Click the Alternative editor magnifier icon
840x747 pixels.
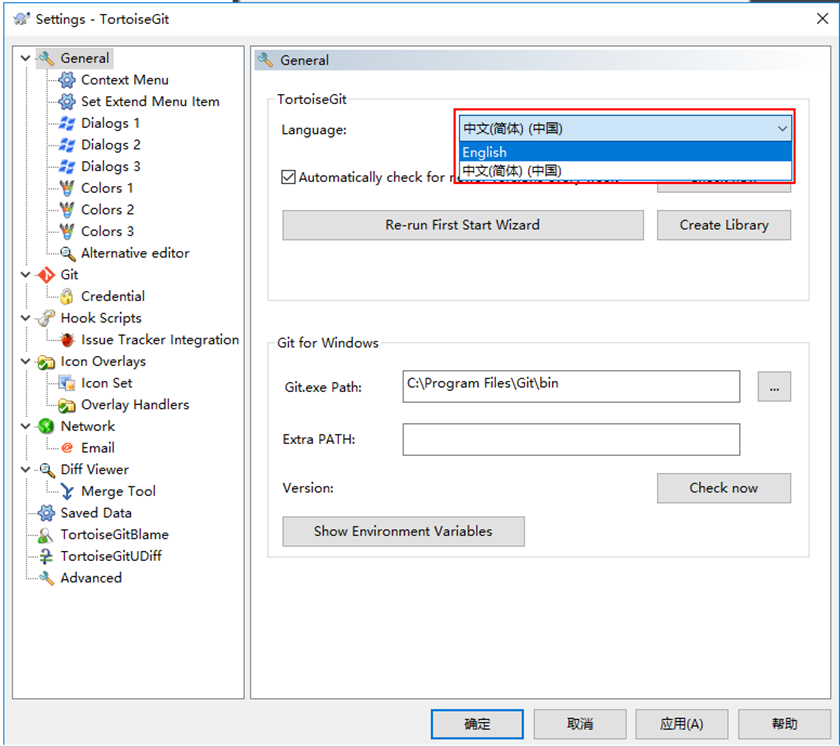67,253
